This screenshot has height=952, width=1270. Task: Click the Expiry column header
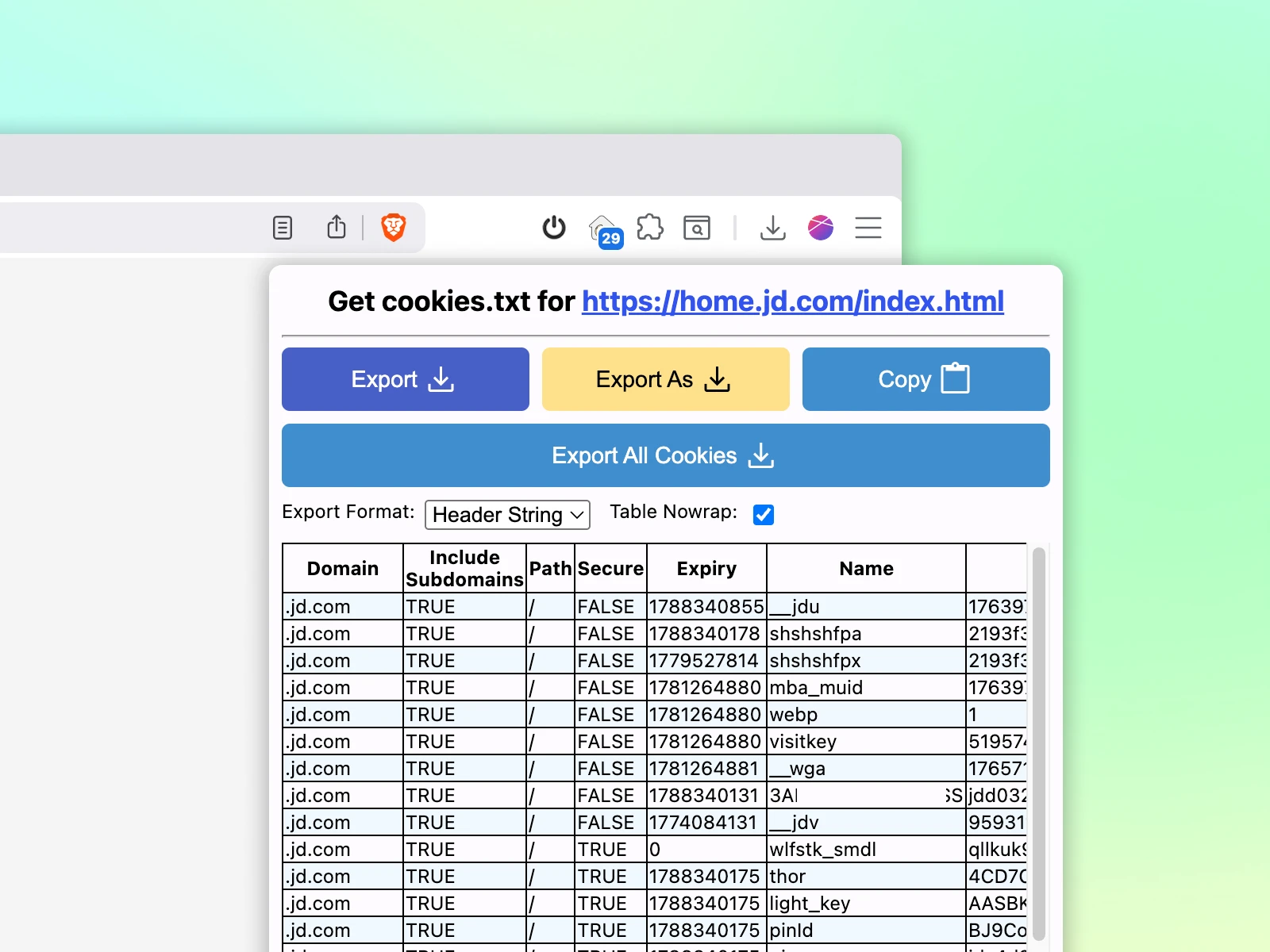pos(706,569)
